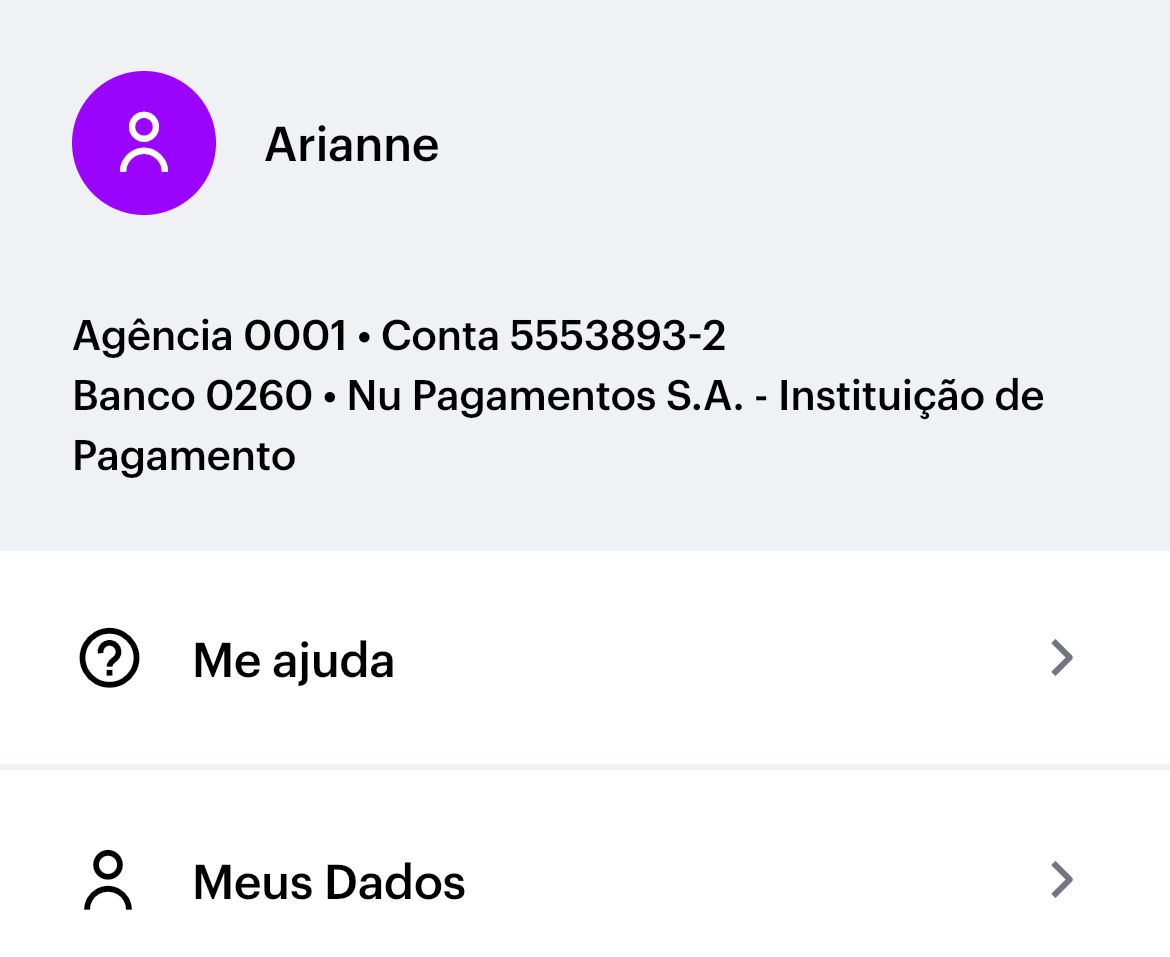Click the question mark help icon

[x=109, y=659]
